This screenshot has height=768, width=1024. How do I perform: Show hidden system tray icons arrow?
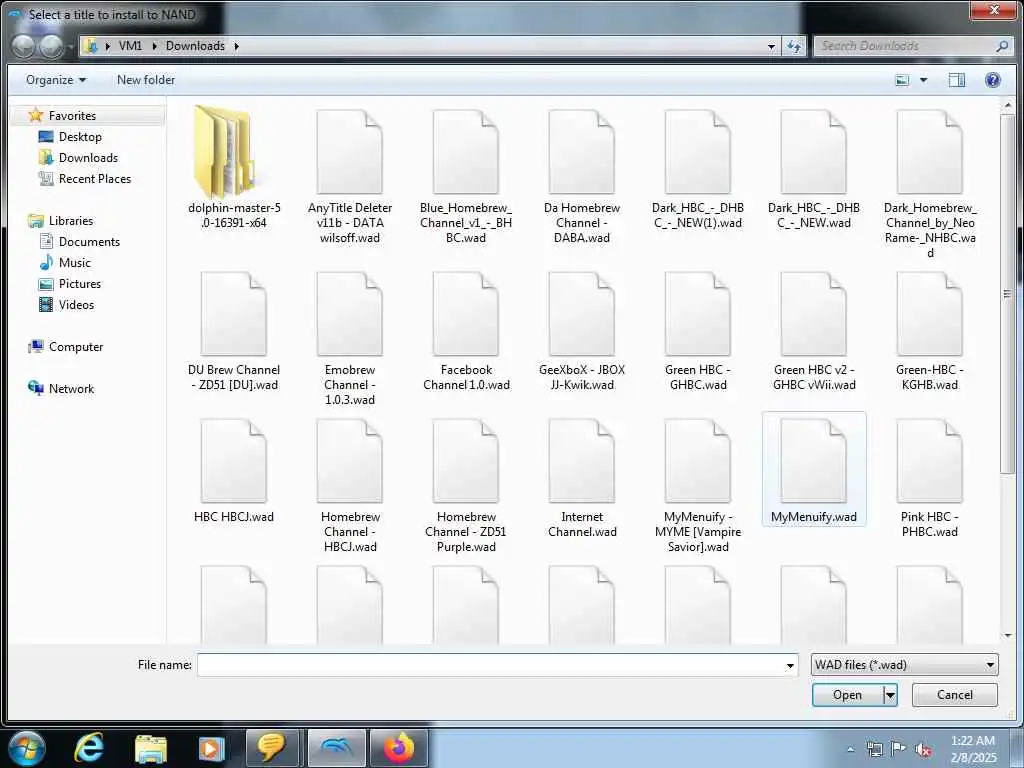(x=850, y=748)
